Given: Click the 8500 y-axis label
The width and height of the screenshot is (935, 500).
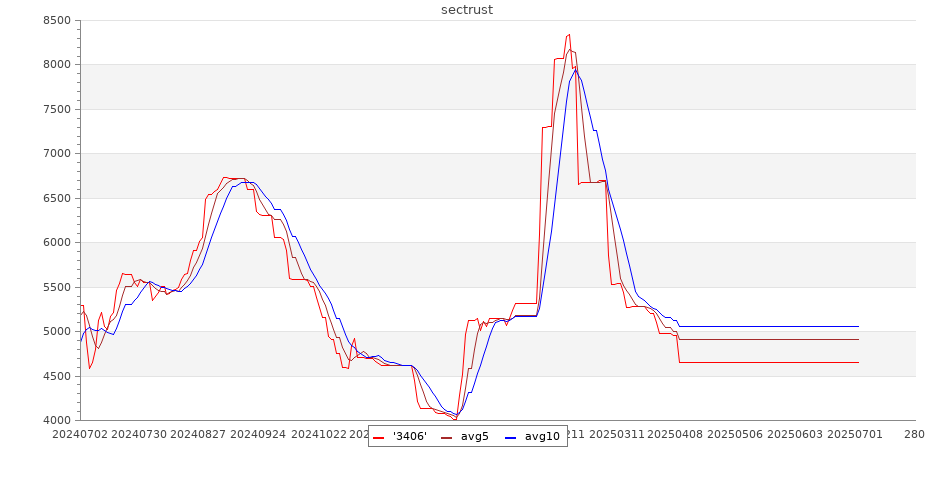Looking at the screenshot, I should click(x=57, y=20).
